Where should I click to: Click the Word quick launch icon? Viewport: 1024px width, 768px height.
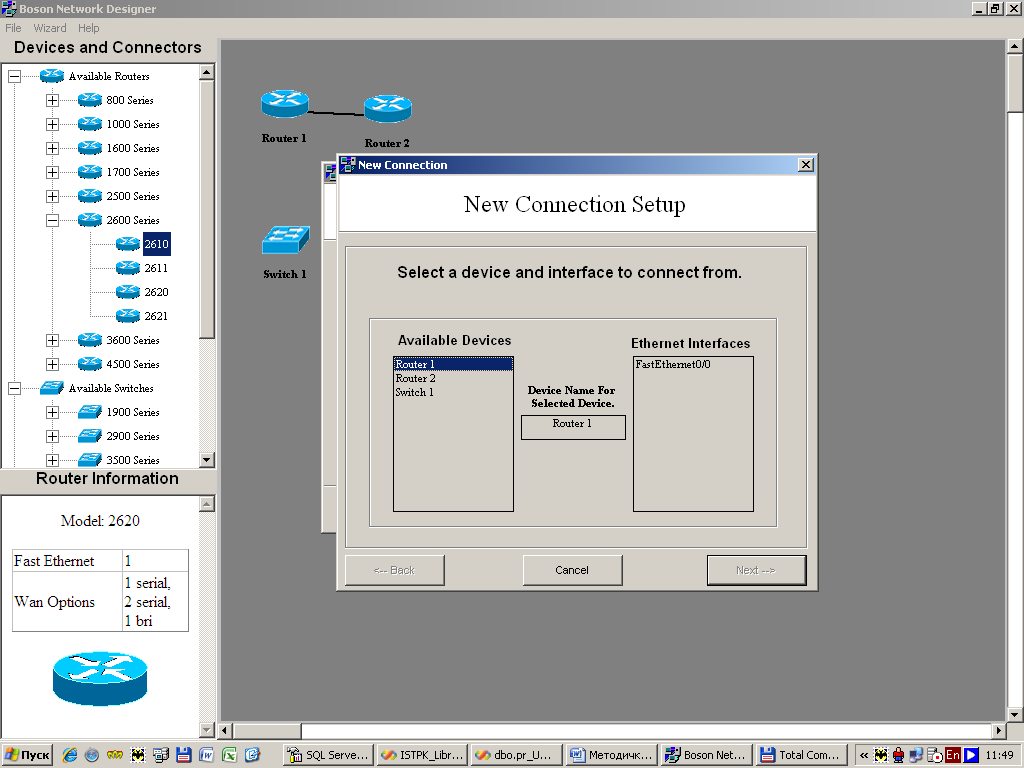tap(206, 755)
